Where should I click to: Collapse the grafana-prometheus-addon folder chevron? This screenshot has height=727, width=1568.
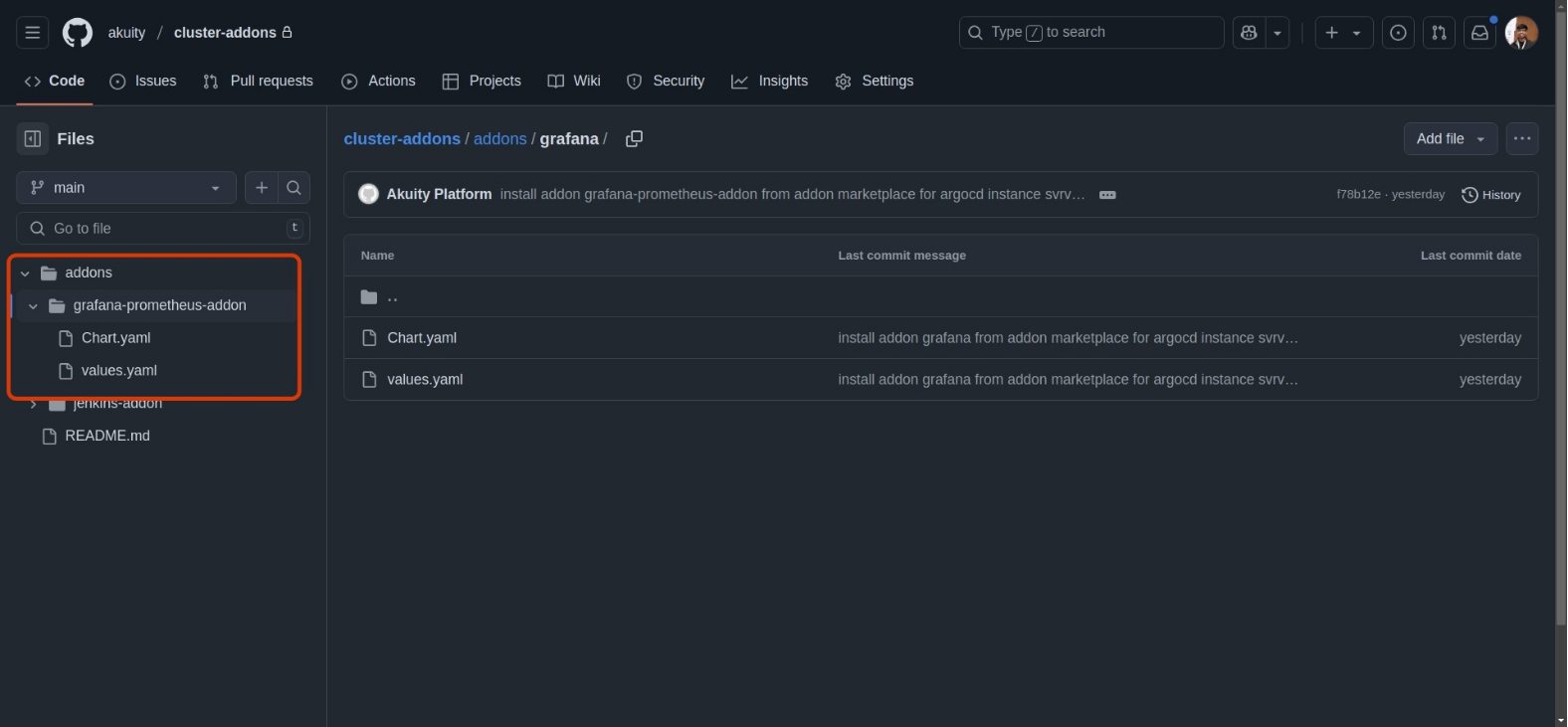[33, 305]
